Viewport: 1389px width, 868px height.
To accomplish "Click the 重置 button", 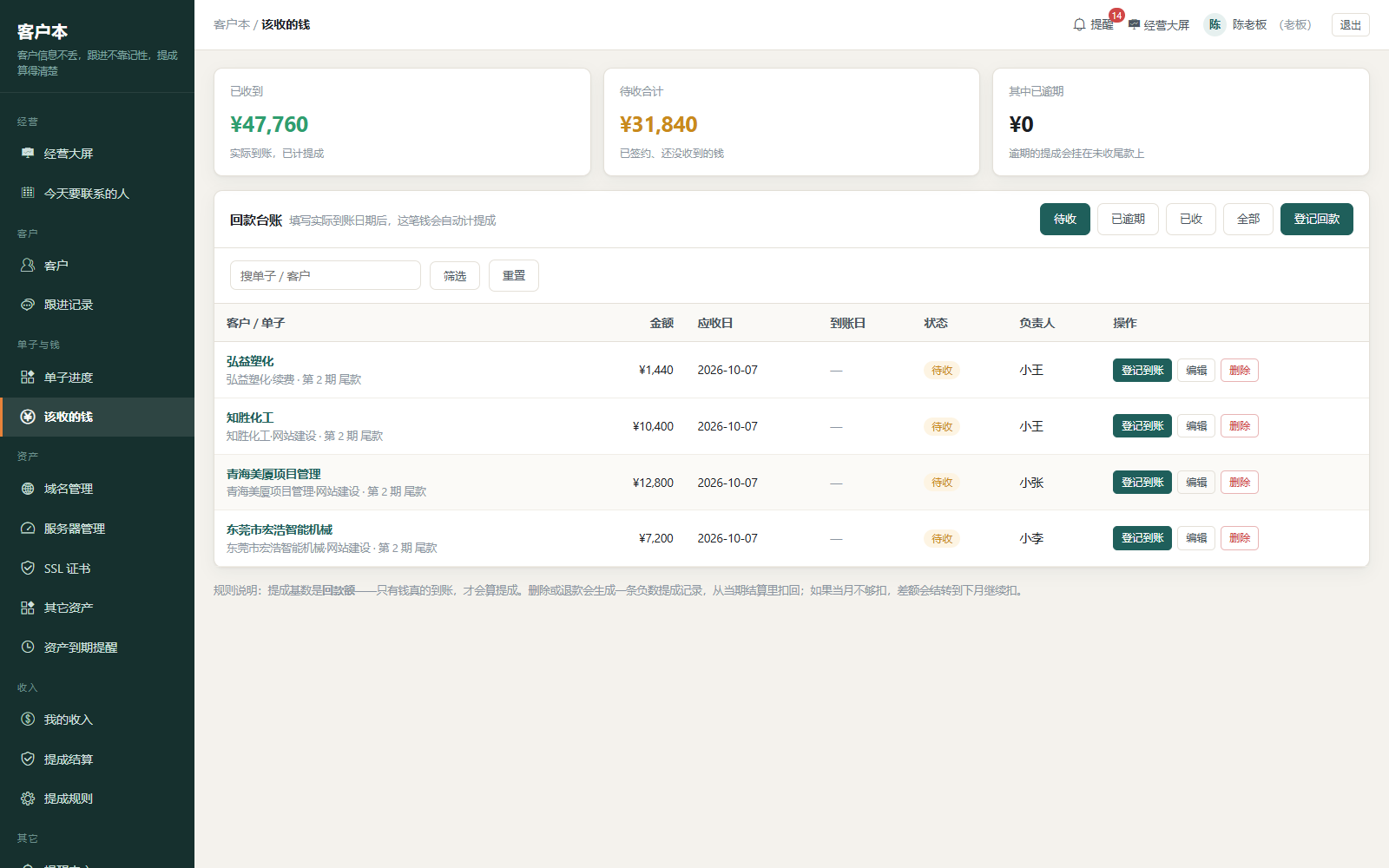I will point(514,275).
